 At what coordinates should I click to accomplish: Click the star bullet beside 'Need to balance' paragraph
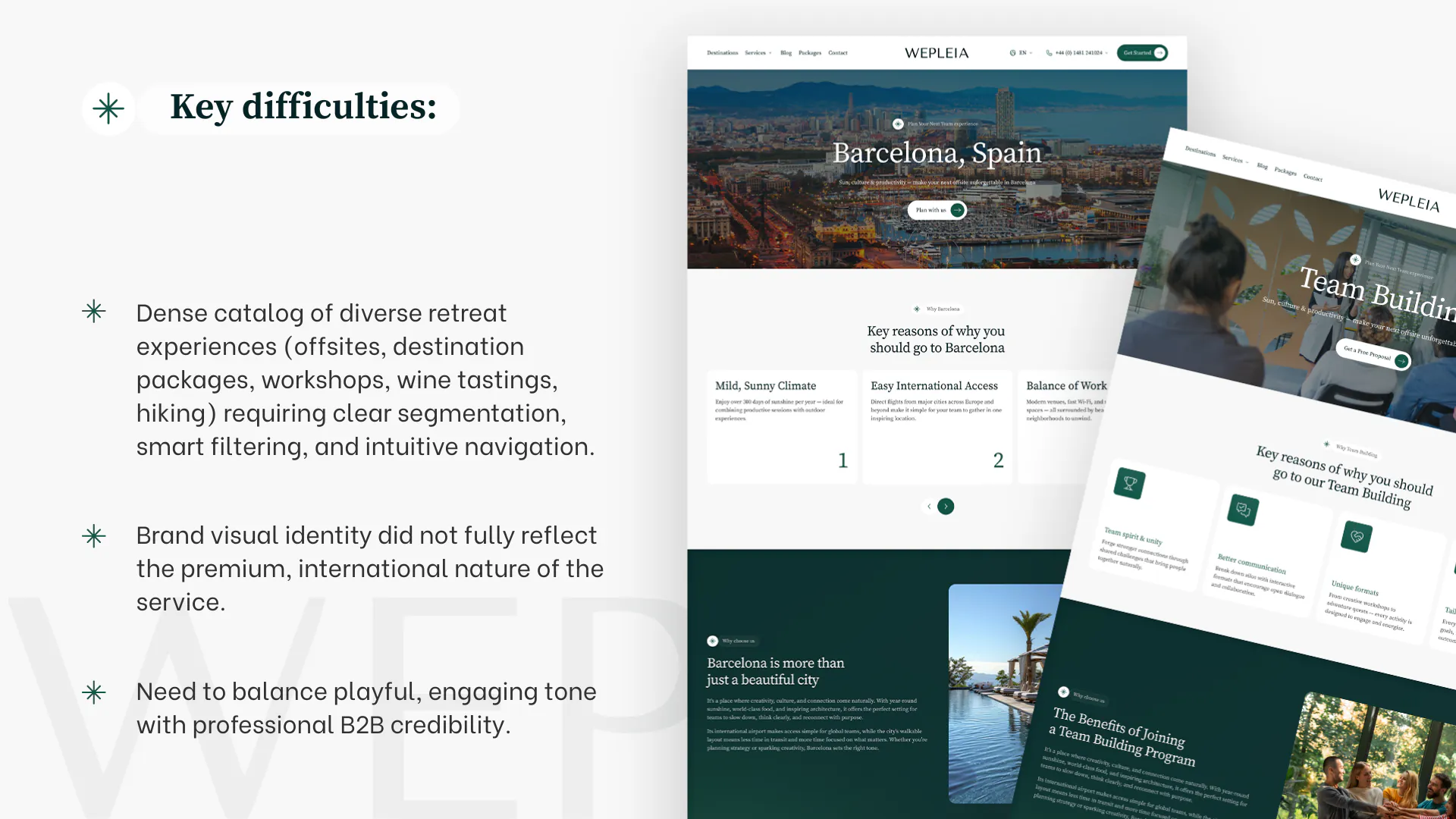pos(94,692)
